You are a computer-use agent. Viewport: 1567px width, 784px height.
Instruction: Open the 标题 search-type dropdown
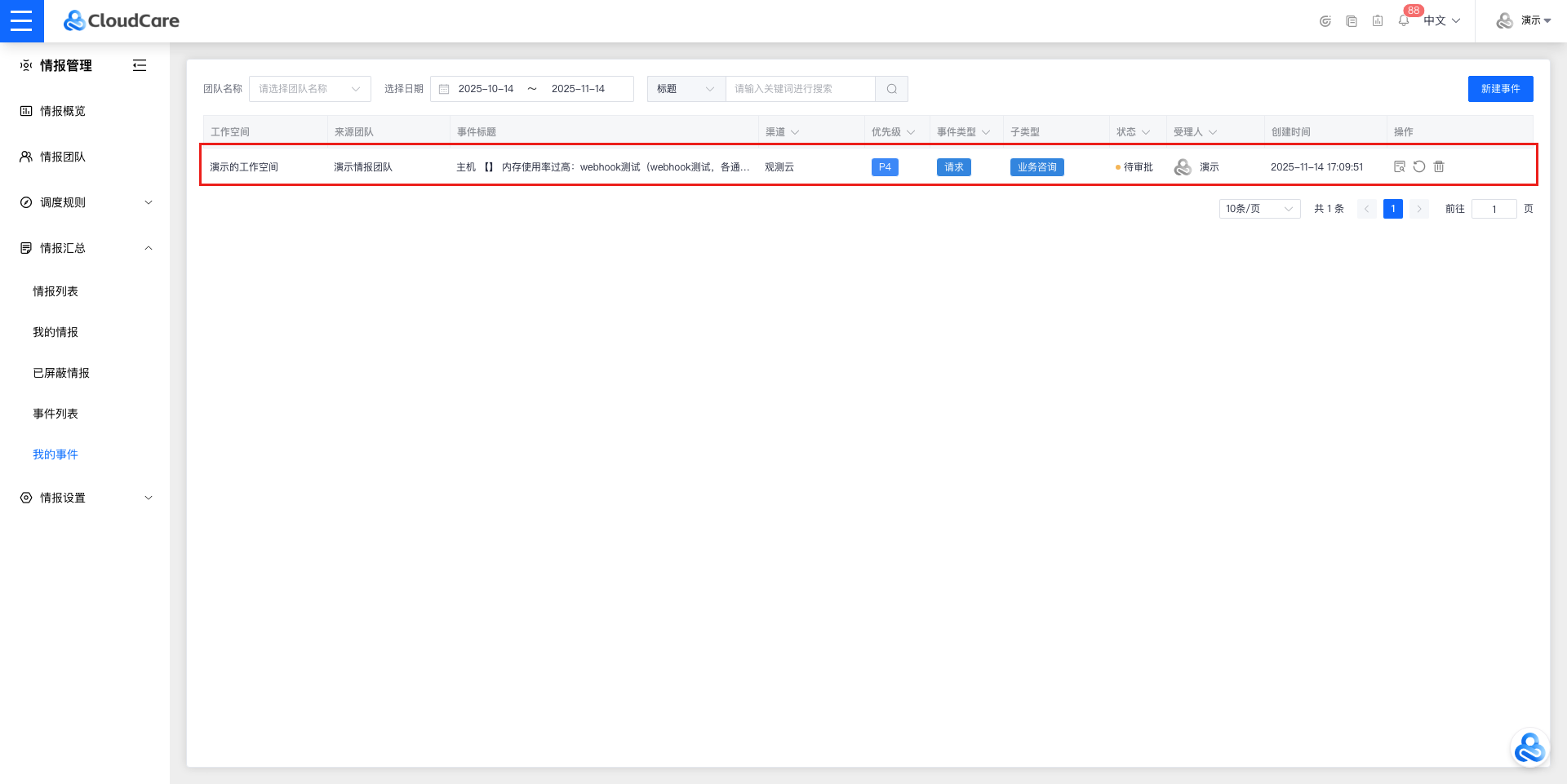[x=686, y=89]
